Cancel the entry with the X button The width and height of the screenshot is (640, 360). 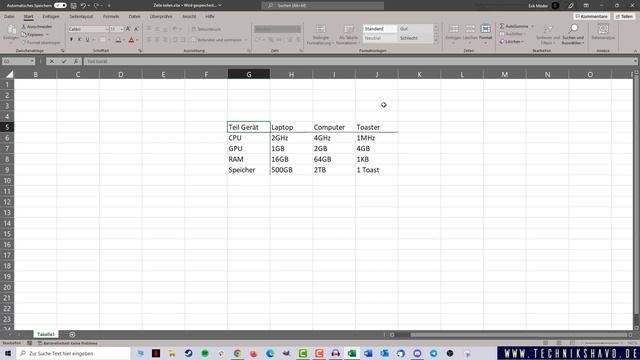click(x=51, y=61)
